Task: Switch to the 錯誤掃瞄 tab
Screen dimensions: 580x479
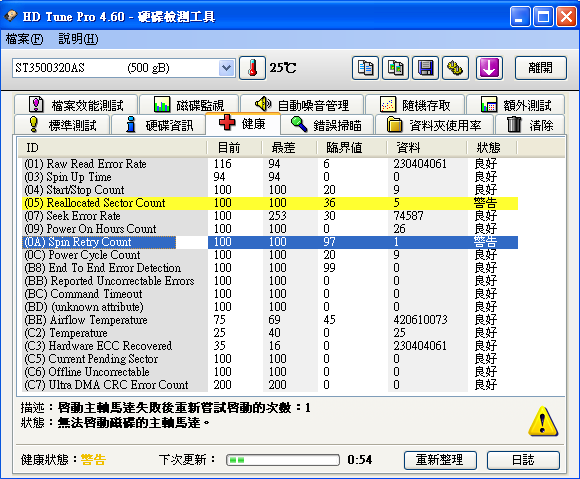Action: [x=327, y=125]
